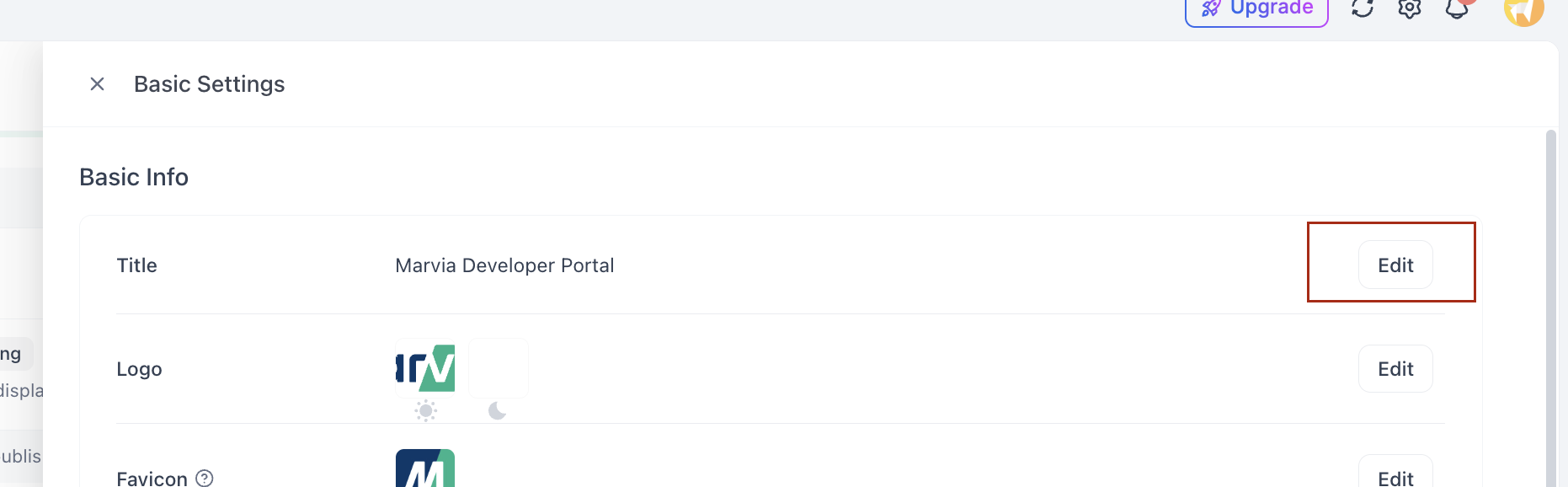The image size is (1568, 487).
Task: Click the Marvia Developer Portal title text
Action: 504,265
